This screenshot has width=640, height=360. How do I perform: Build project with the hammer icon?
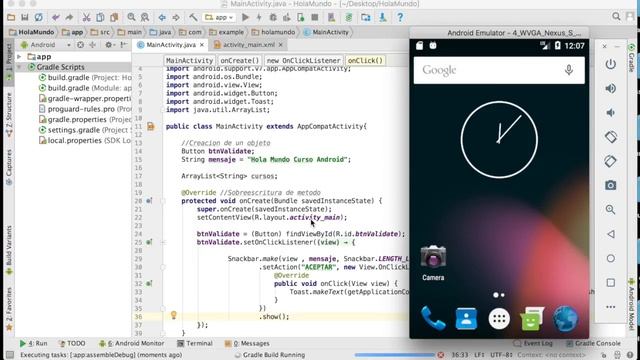pos(193,18)
